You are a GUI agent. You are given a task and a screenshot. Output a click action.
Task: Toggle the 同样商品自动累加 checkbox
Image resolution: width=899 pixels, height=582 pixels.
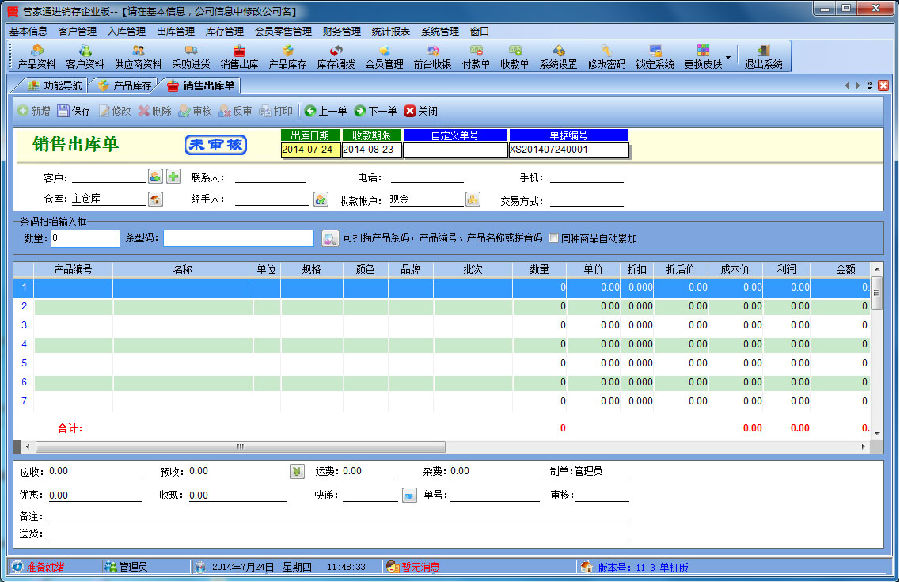pyautogui.click(x=553, y=239)
